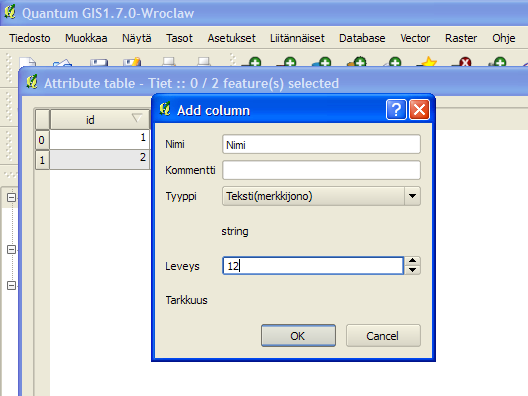528x396 pixels.
Task: Decrease Leveys value with down arrow
Action: (x=412, y=270)
